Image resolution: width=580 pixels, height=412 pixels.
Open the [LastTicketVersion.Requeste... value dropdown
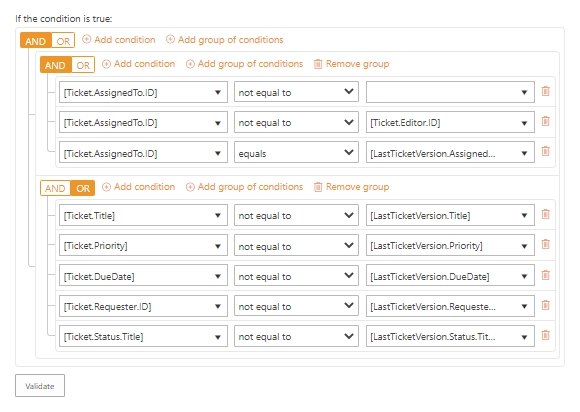coord(450,306)
